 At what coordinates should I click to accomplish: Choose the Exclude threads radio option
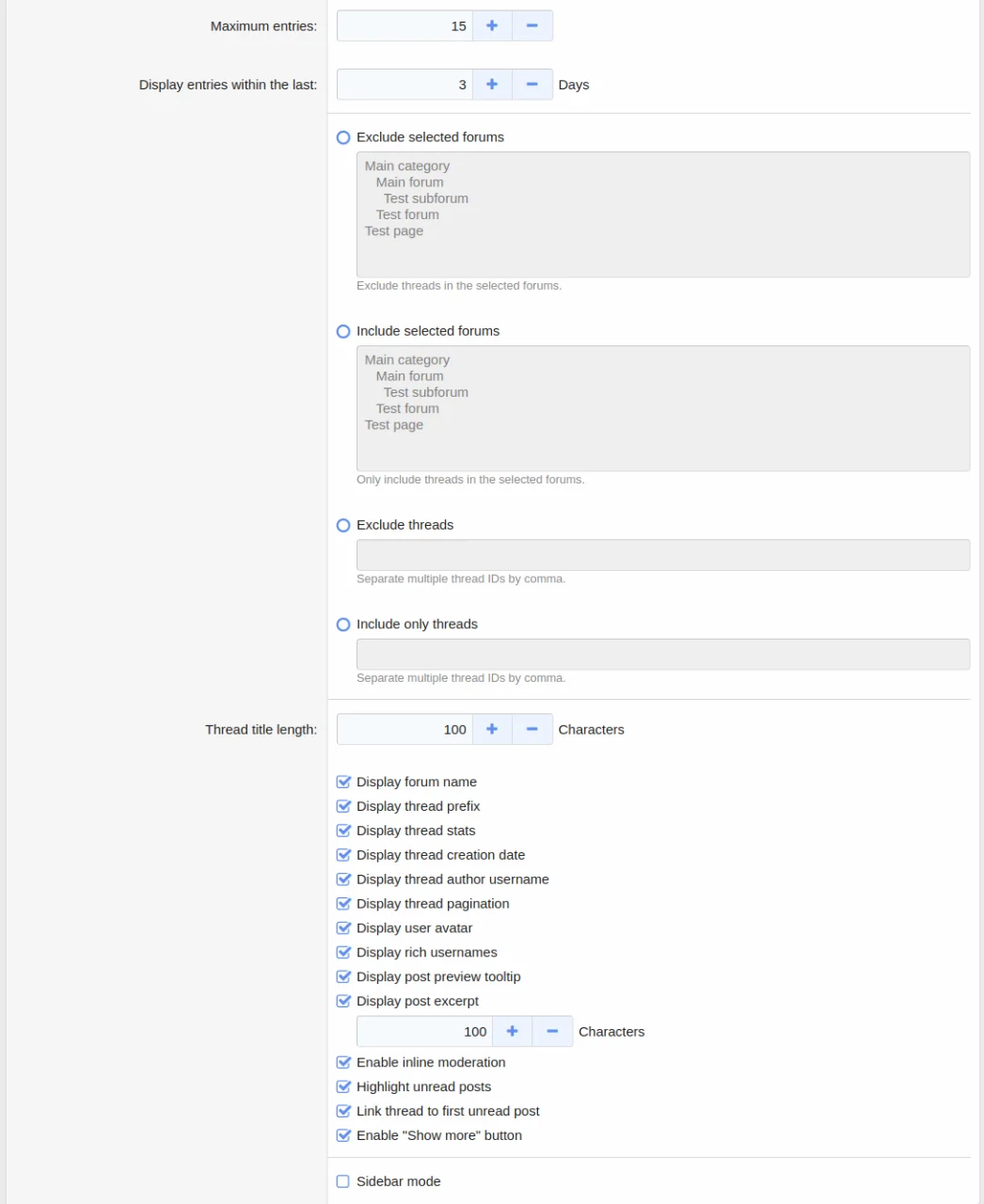343,526
